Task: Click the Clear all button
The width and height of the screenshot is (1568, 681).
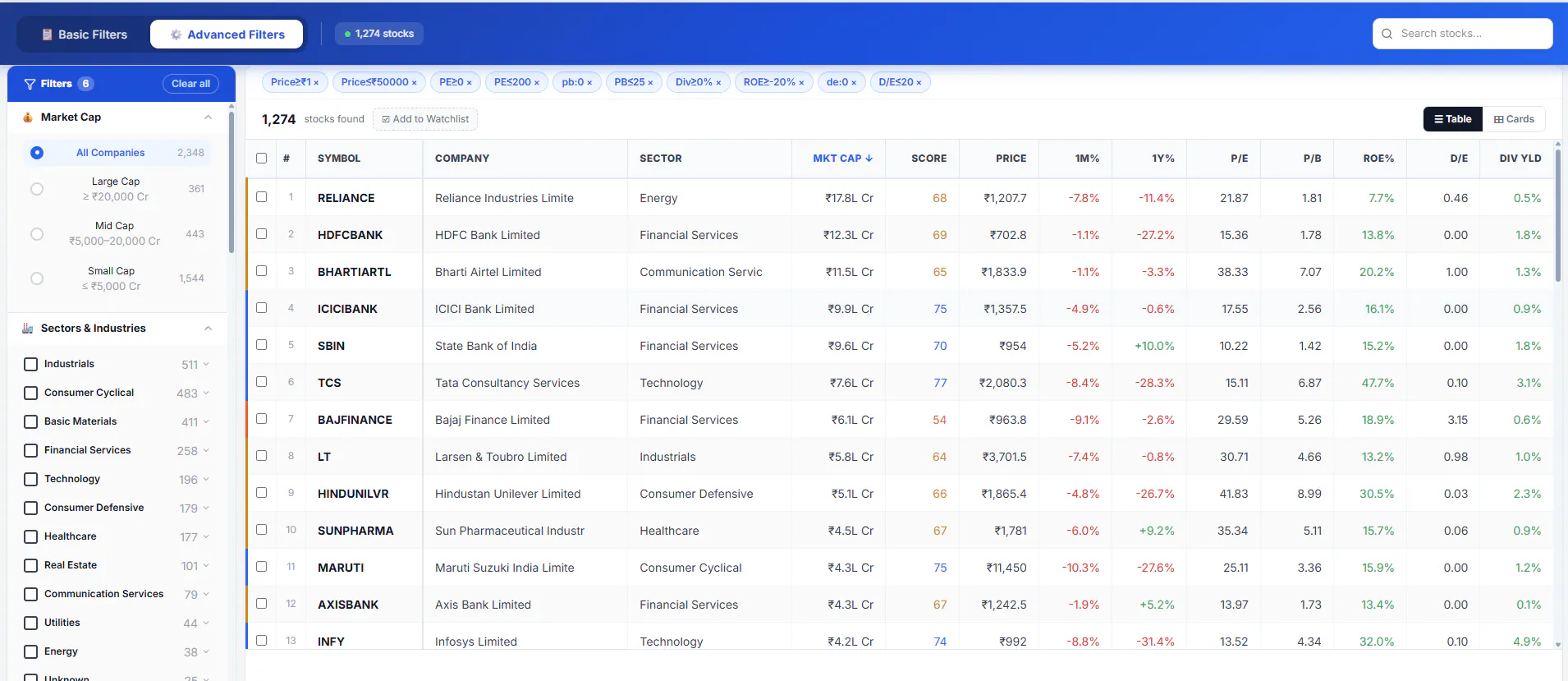Action: pos(190,84)
